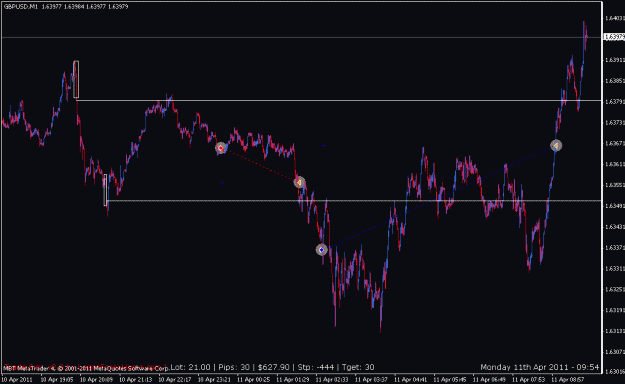Click the highlighted current price label 1.6397
The image size is (625, 384).
[x=614, y=37]
